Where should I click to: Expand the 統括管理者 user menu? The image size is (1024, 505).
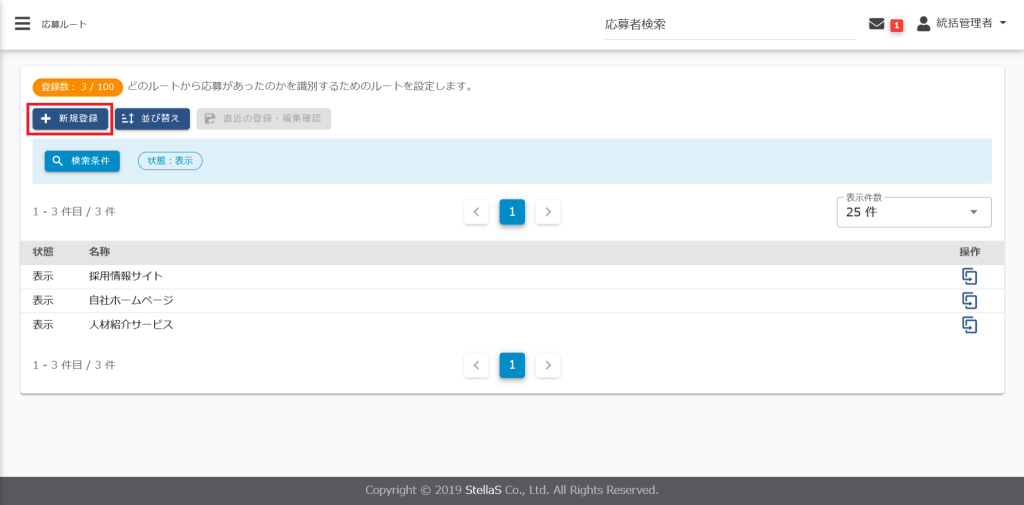coord(962,24)
